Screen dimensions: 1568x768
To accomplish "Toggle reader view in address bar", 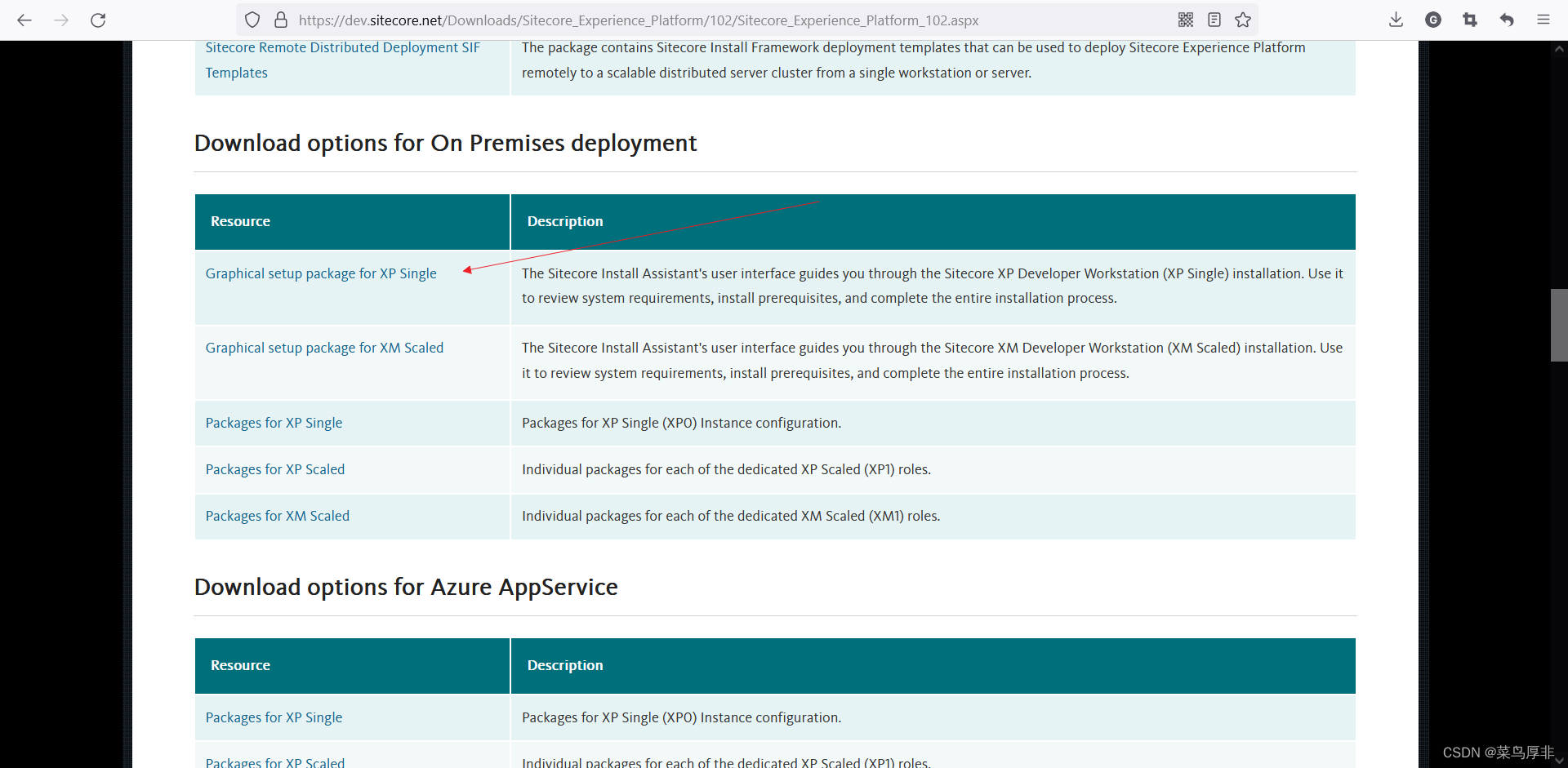I will coord(1214,20).
